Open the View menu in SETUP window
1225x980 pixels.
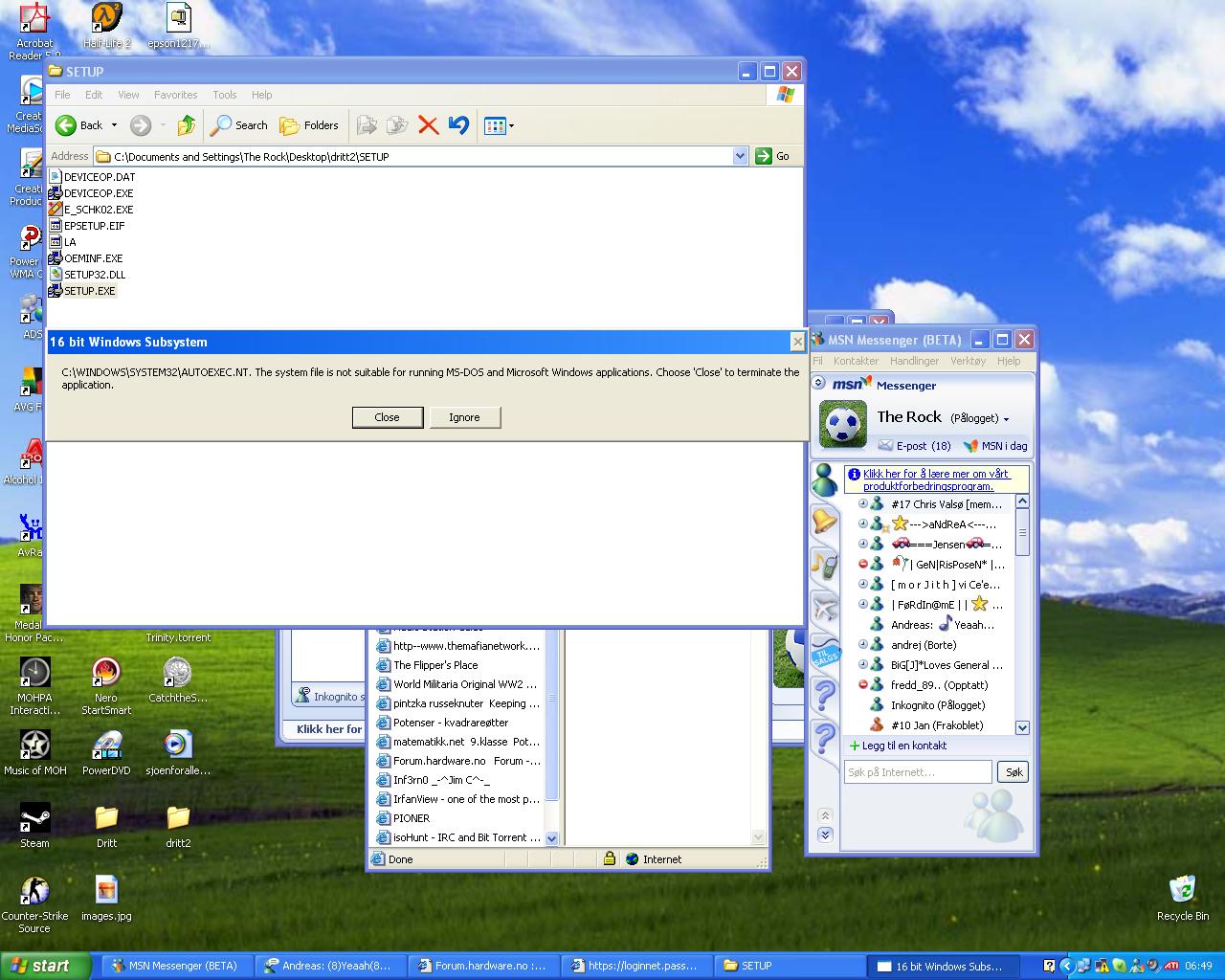128,95
